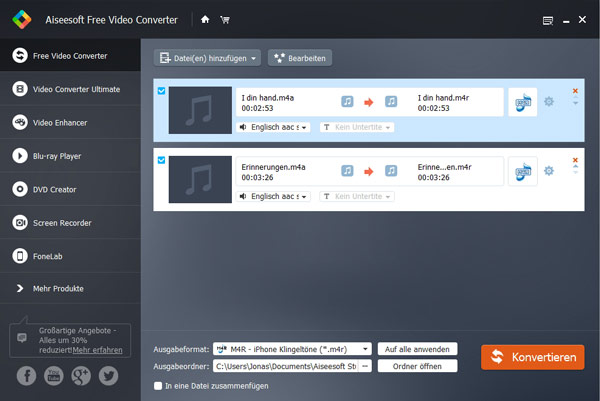
Task: Open the YouTube social icon
Action: point(54,376)
